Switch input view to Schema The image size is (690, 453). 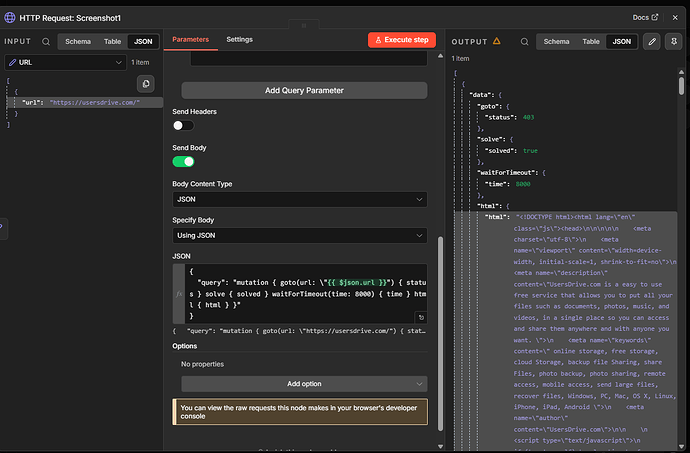(x=76, y=42)
